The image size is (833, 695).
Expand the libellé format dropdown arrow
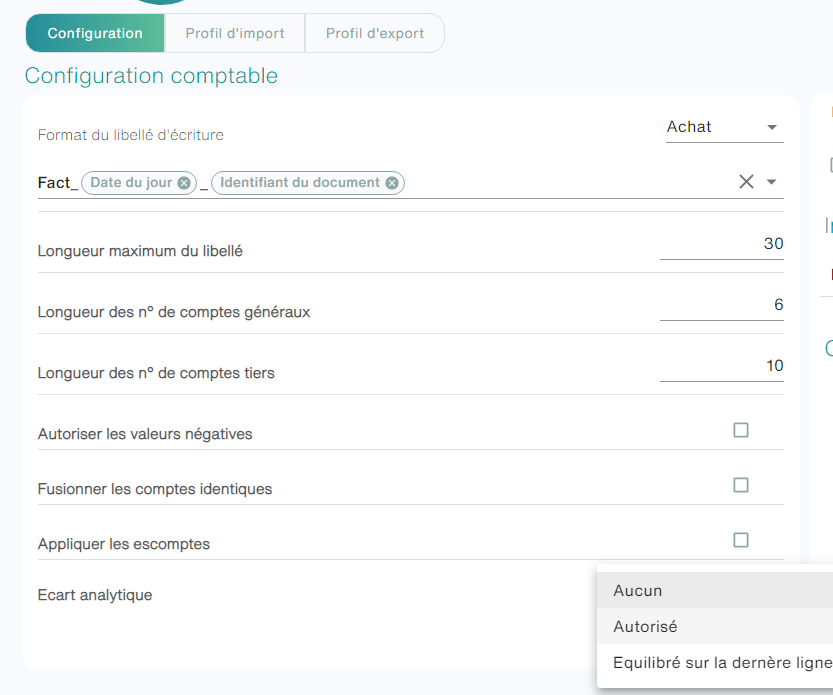click(771, 182)
